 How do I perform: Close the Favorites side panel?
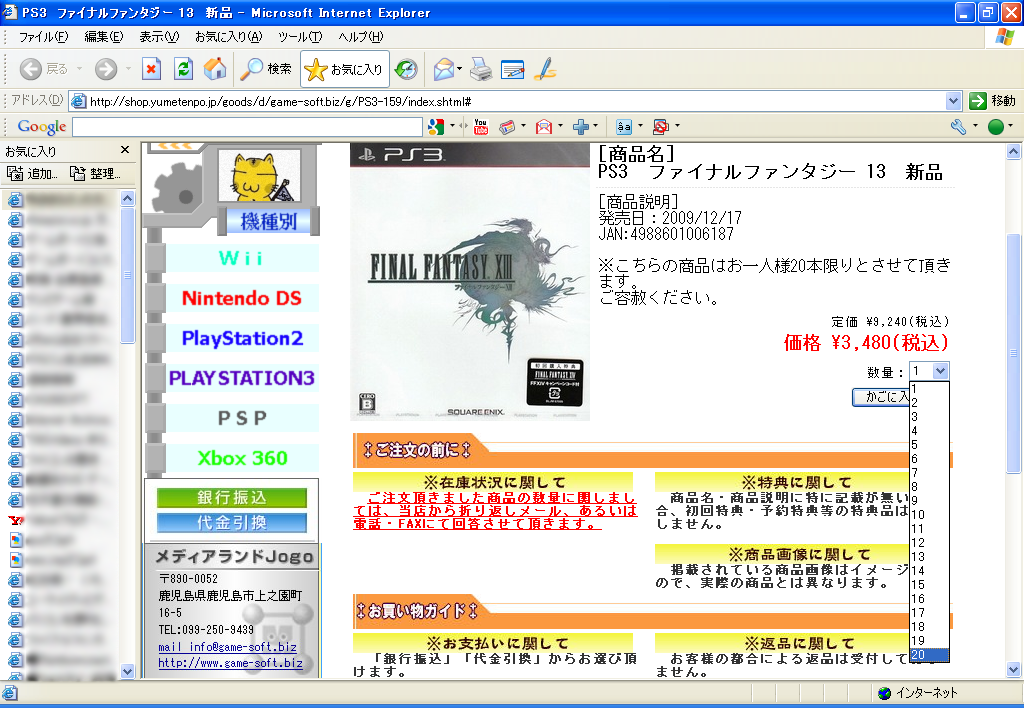click(125, 150)
